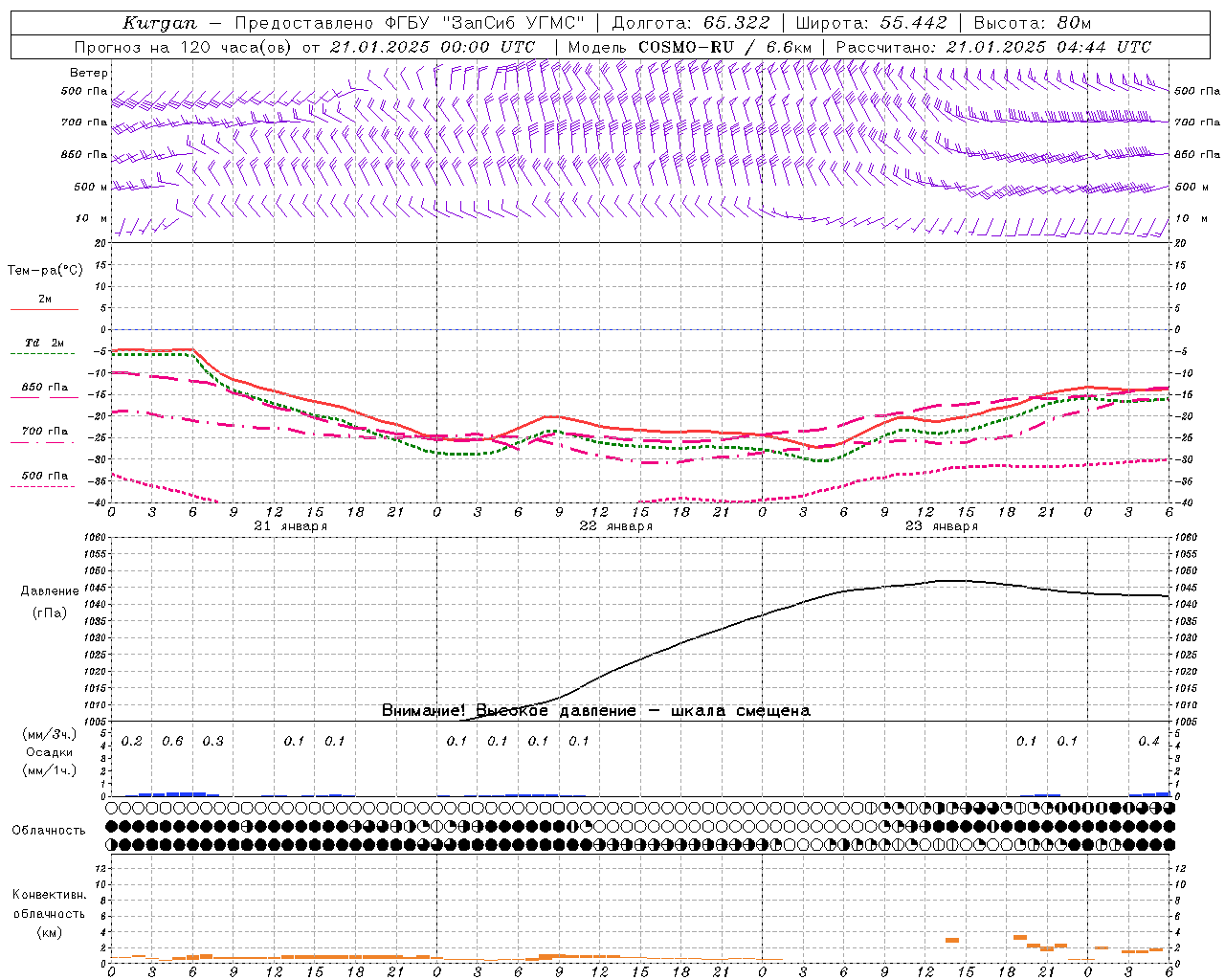1225x980 pixels.
Task: Click the "700 гПа" temperature legend entry
Action: point(45,431)
